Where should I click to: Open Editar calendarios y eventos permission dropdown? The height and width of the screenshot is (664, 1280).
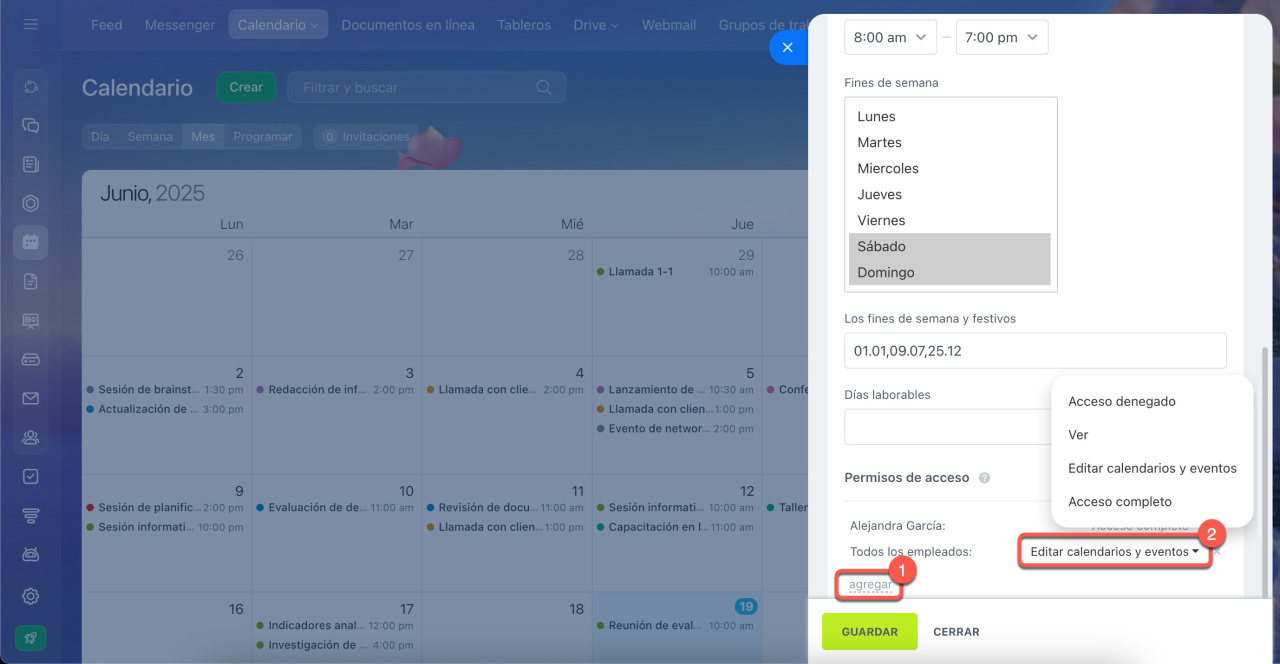click(x=1114, y=551)
